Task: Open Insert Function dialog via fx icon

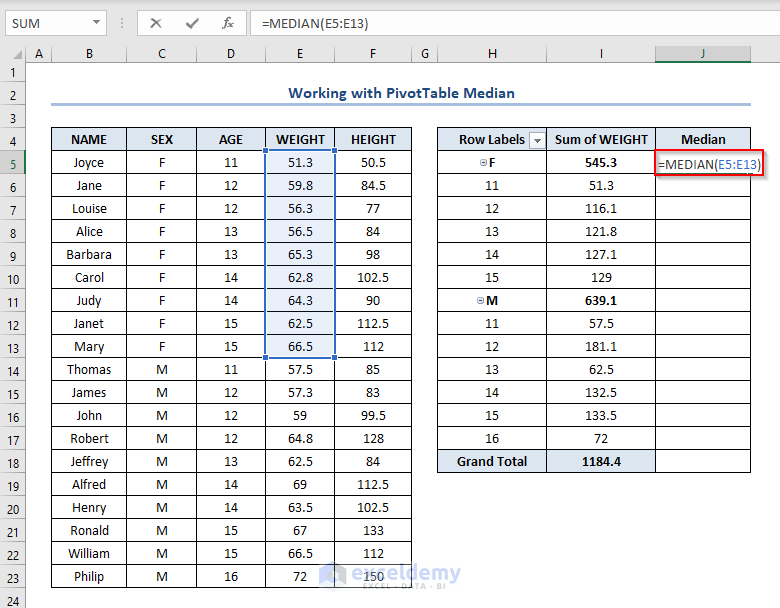Action: click(228, 23)
